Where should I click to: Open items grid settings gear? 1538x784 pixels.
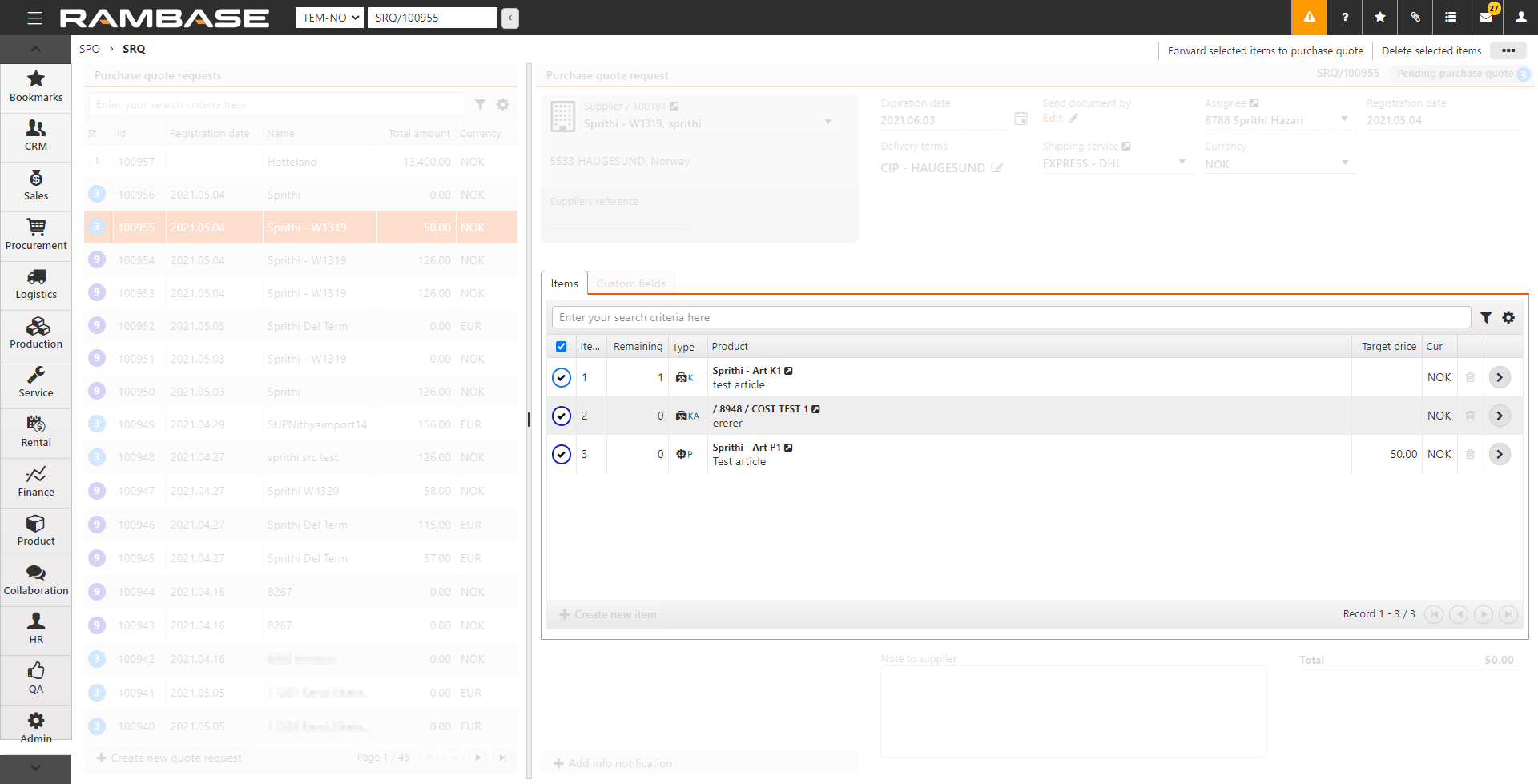1508,318
